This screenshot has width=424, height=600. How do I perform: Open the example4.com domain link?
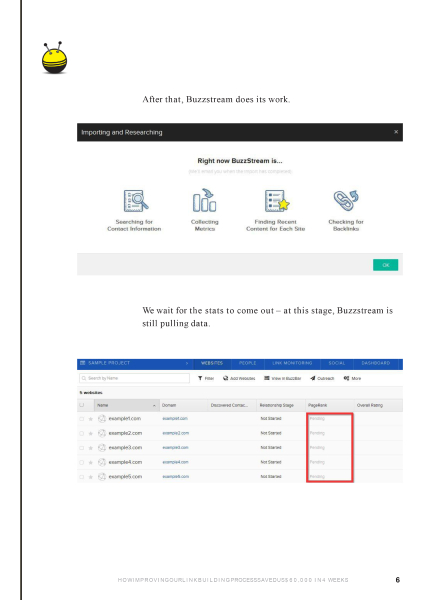pos(176,462)
